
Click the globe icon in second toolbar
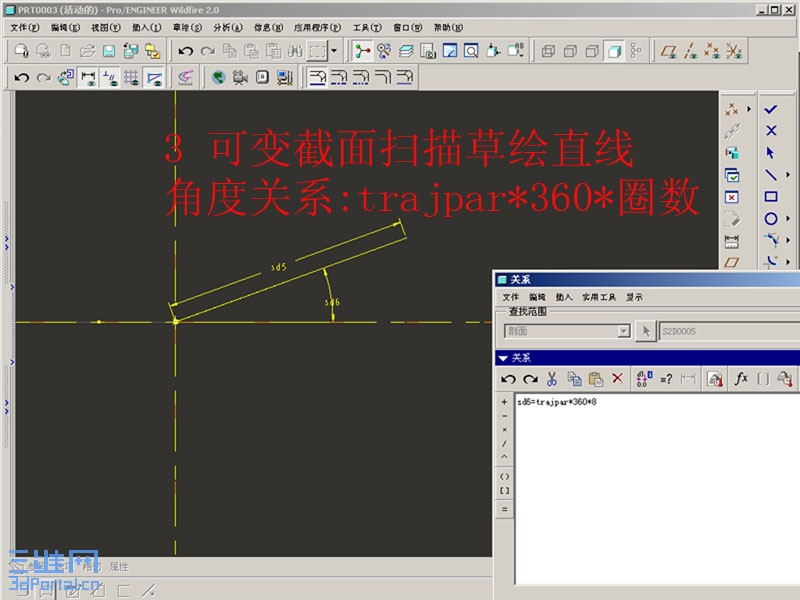(x=218, y=78)
